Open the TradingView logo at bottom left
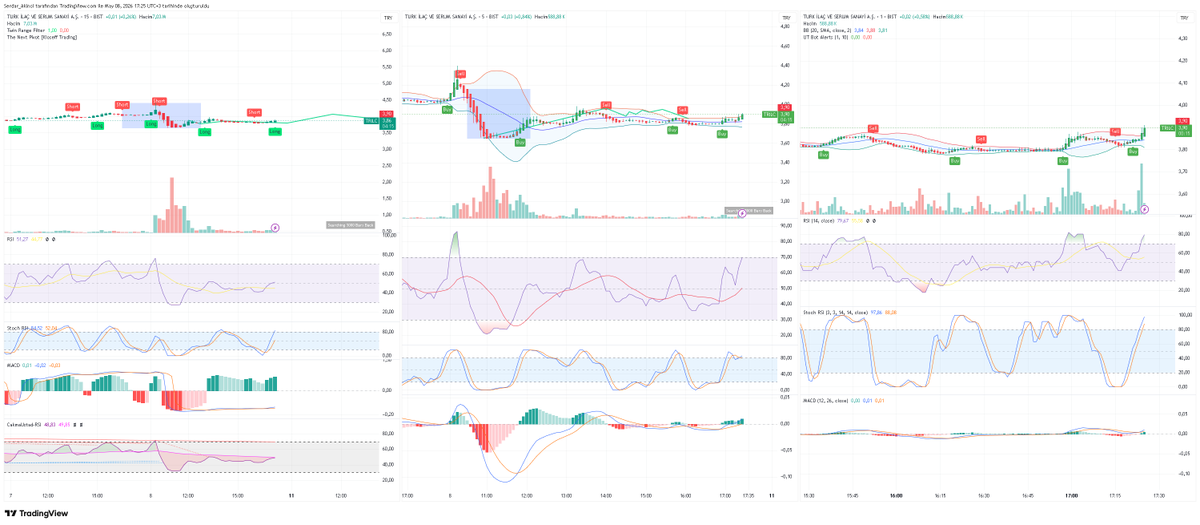1200x525 pixels. click(36, 513)
